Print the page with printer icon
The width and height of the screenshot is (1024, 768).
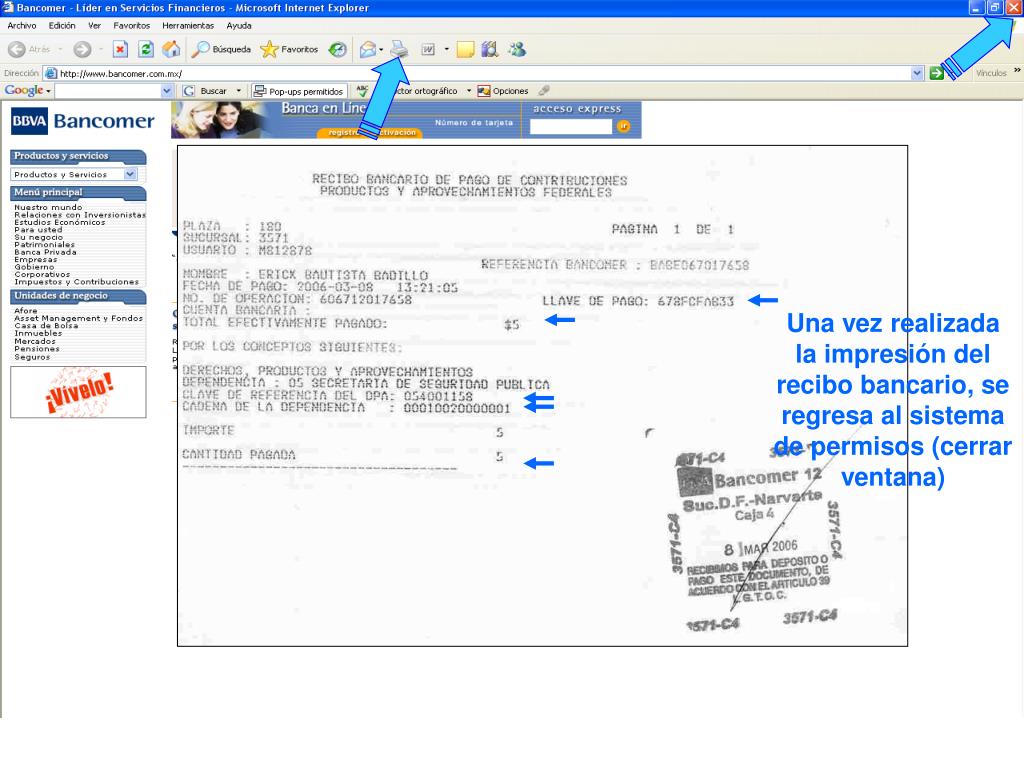(x=399, y=48)
